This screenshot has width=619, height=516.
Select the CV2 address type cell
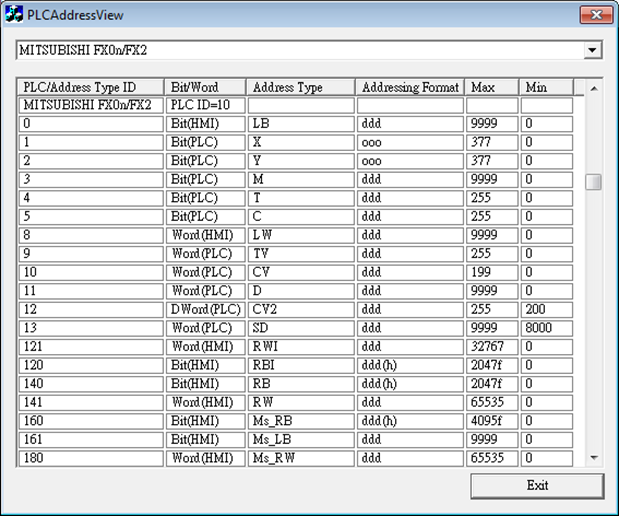point(301,309)
